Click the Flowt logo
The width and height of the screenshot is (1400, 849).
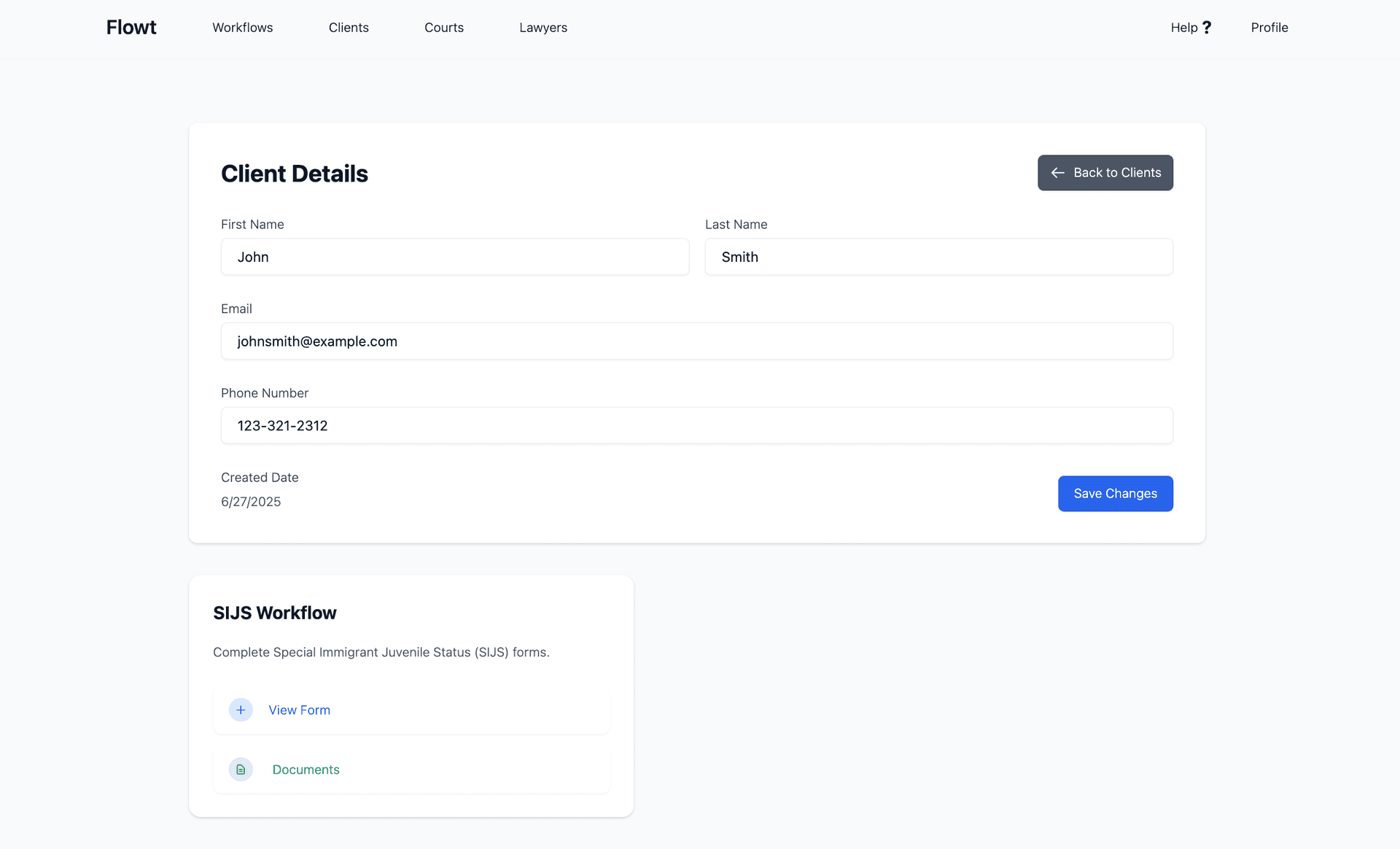131,27
